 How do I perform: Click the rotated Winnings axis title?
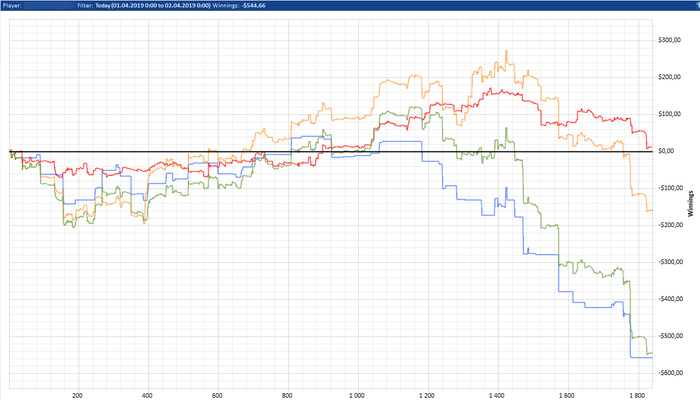691,204
